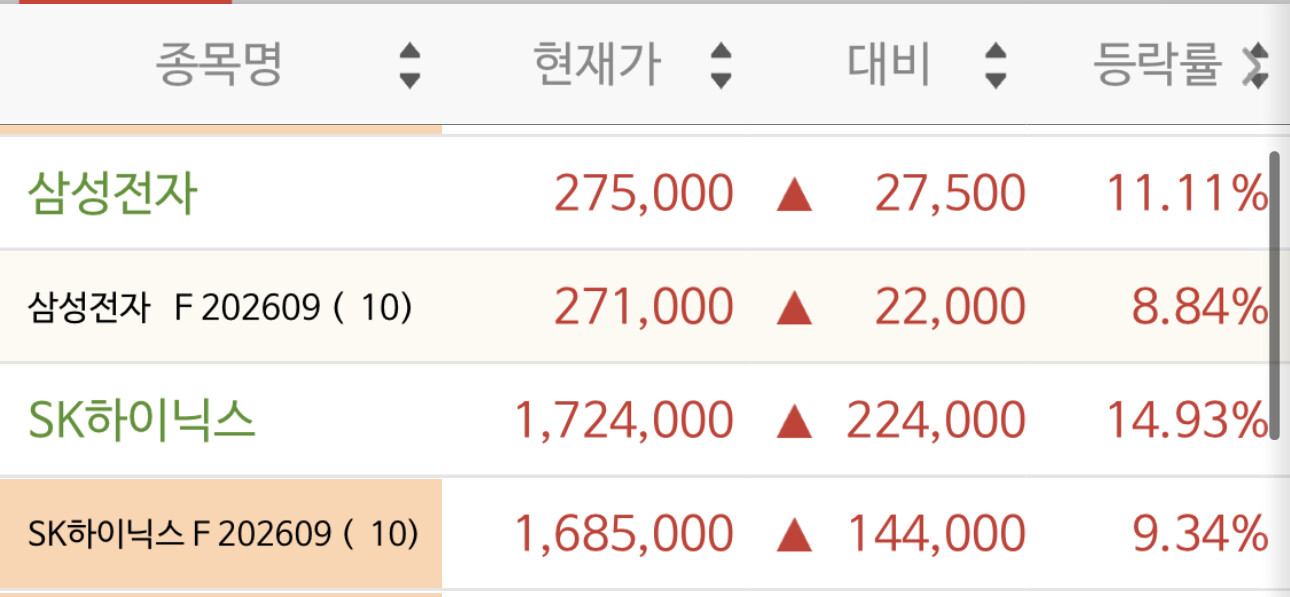Click the 대비 header label
The height and width of the screenshot is (597, 1290).
(889, 66)
